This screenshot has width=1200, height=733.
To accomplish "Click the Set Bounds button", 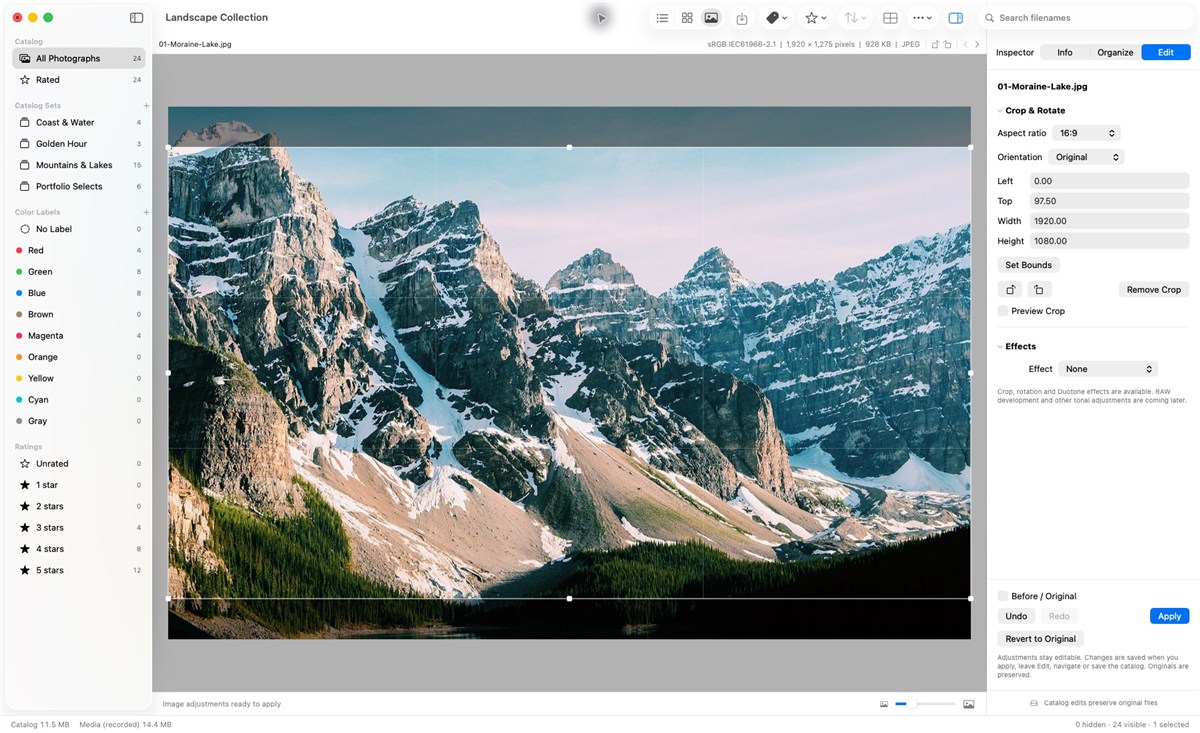I will point(1028,265).
